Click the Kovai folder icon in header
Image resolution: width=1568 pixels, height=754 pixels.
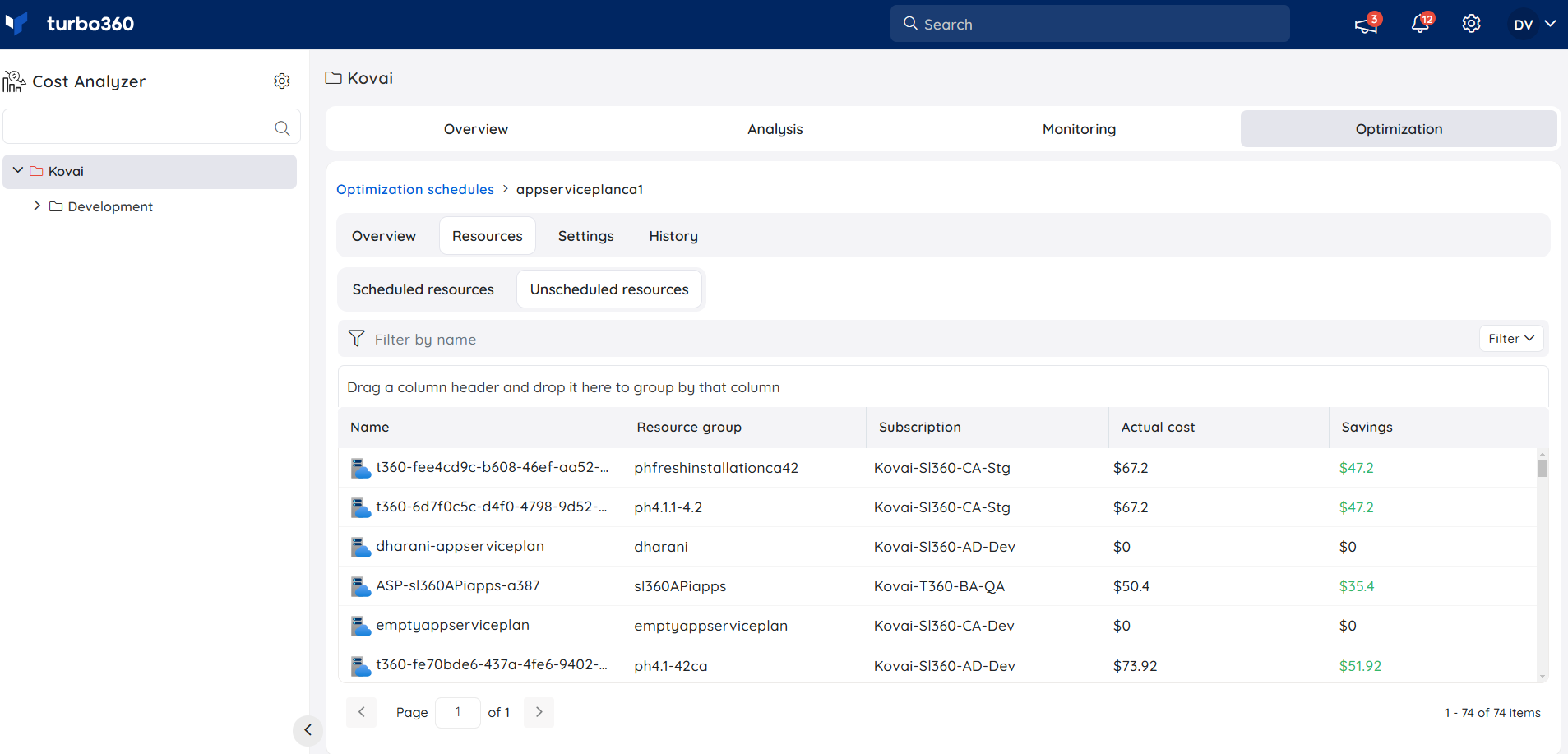click(x=333, y=78)
